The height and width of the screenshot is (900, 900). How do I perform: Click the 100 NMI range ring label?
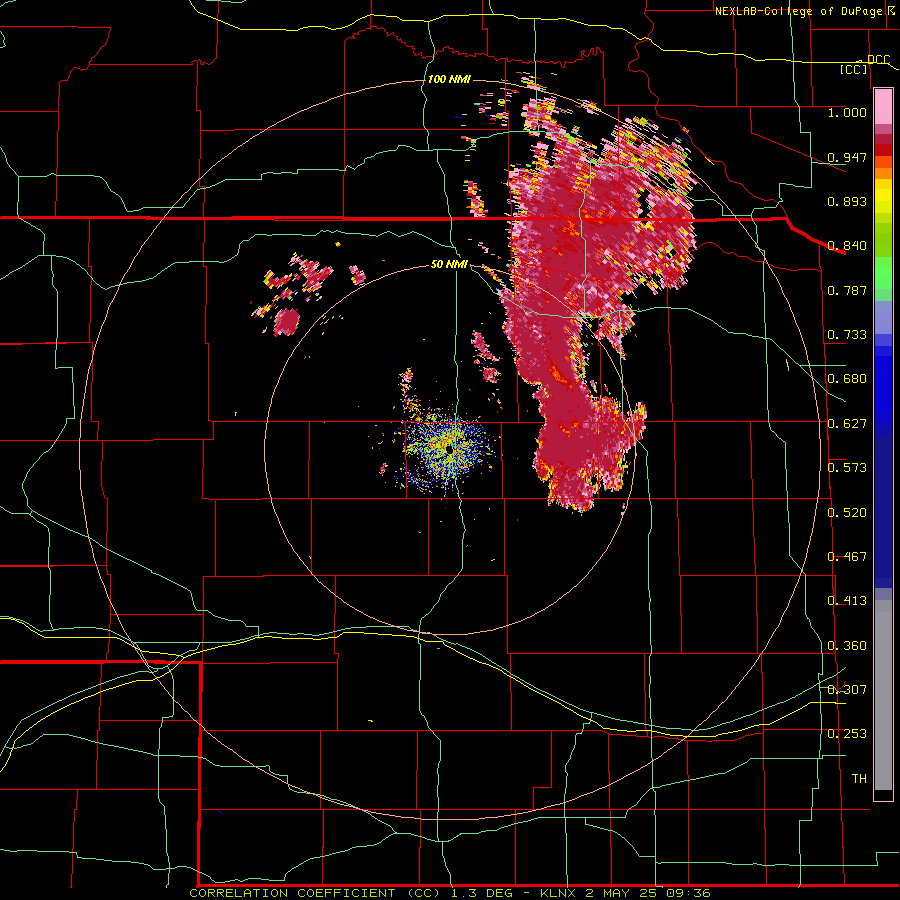[449, 79]
